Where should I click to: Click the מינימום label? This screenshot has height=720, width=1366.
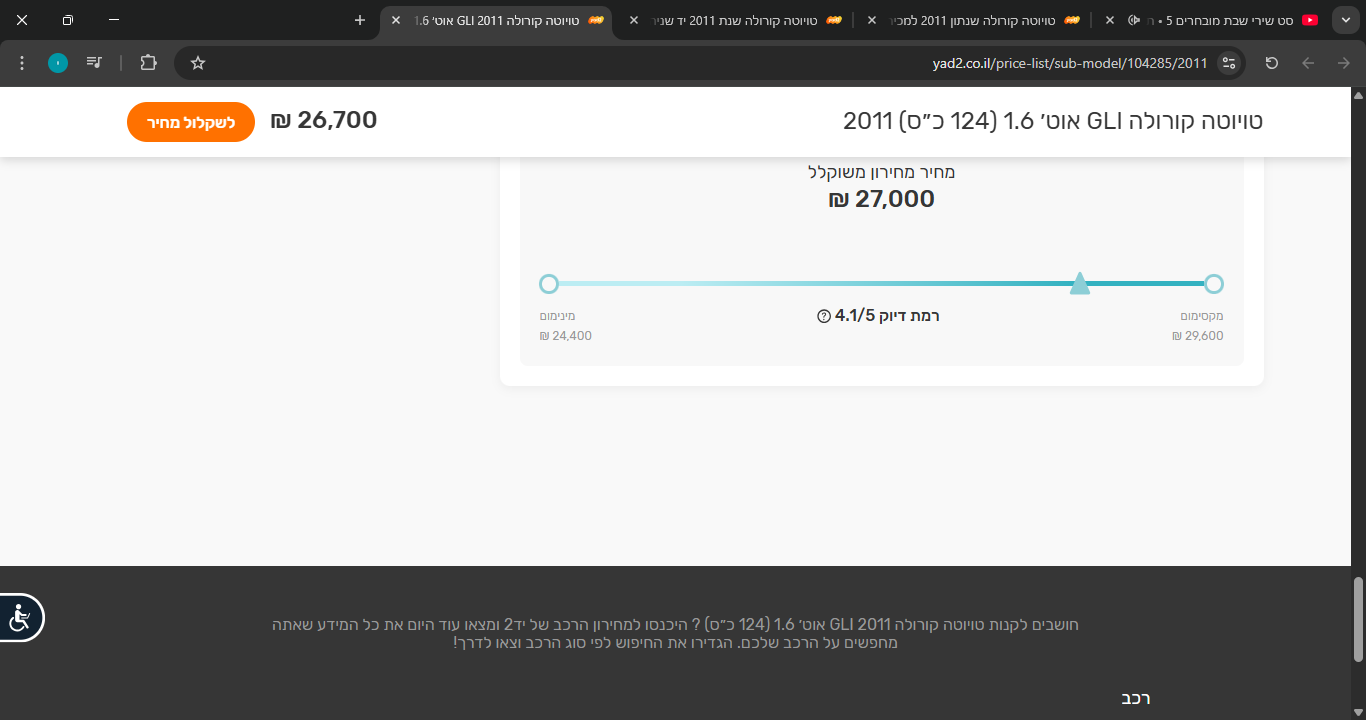pyautogui.click(x=558, y=315)
